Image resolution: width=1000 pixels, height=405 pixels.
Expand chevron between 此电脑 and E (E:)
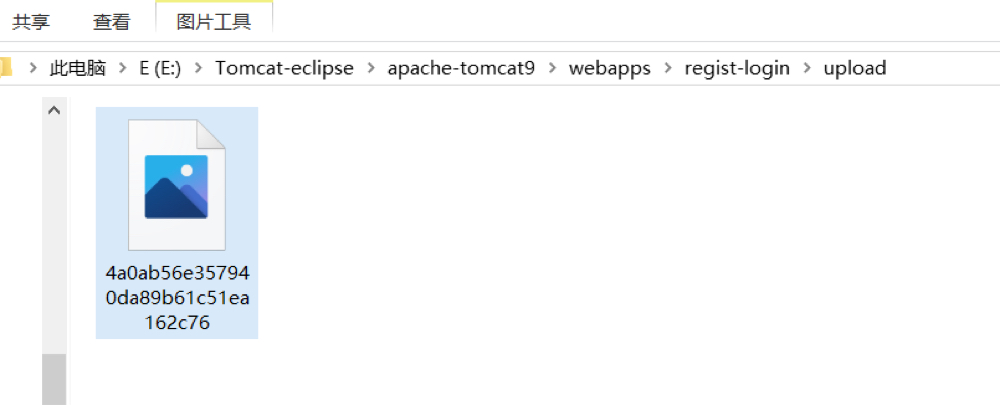tap(123, 68)
